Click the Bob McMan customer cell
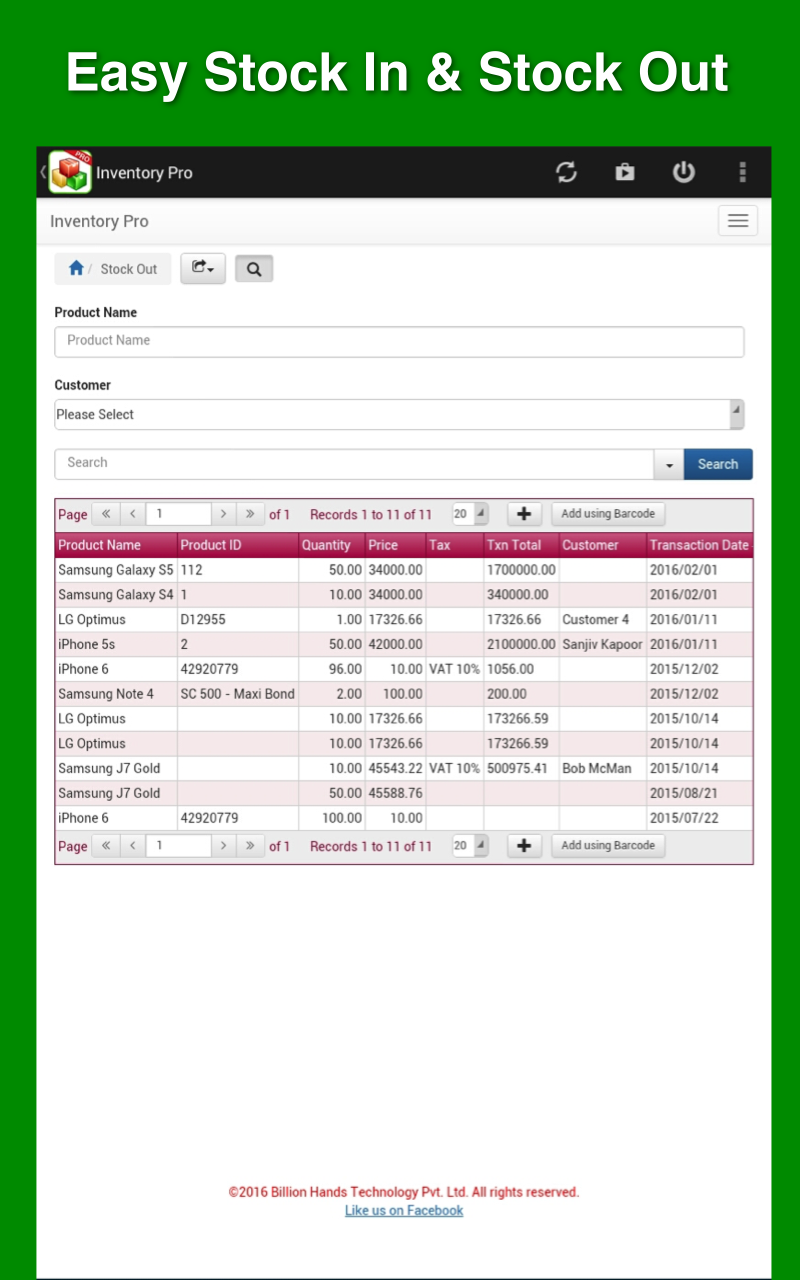This screenshot has height=1280, width=800. 603,769
